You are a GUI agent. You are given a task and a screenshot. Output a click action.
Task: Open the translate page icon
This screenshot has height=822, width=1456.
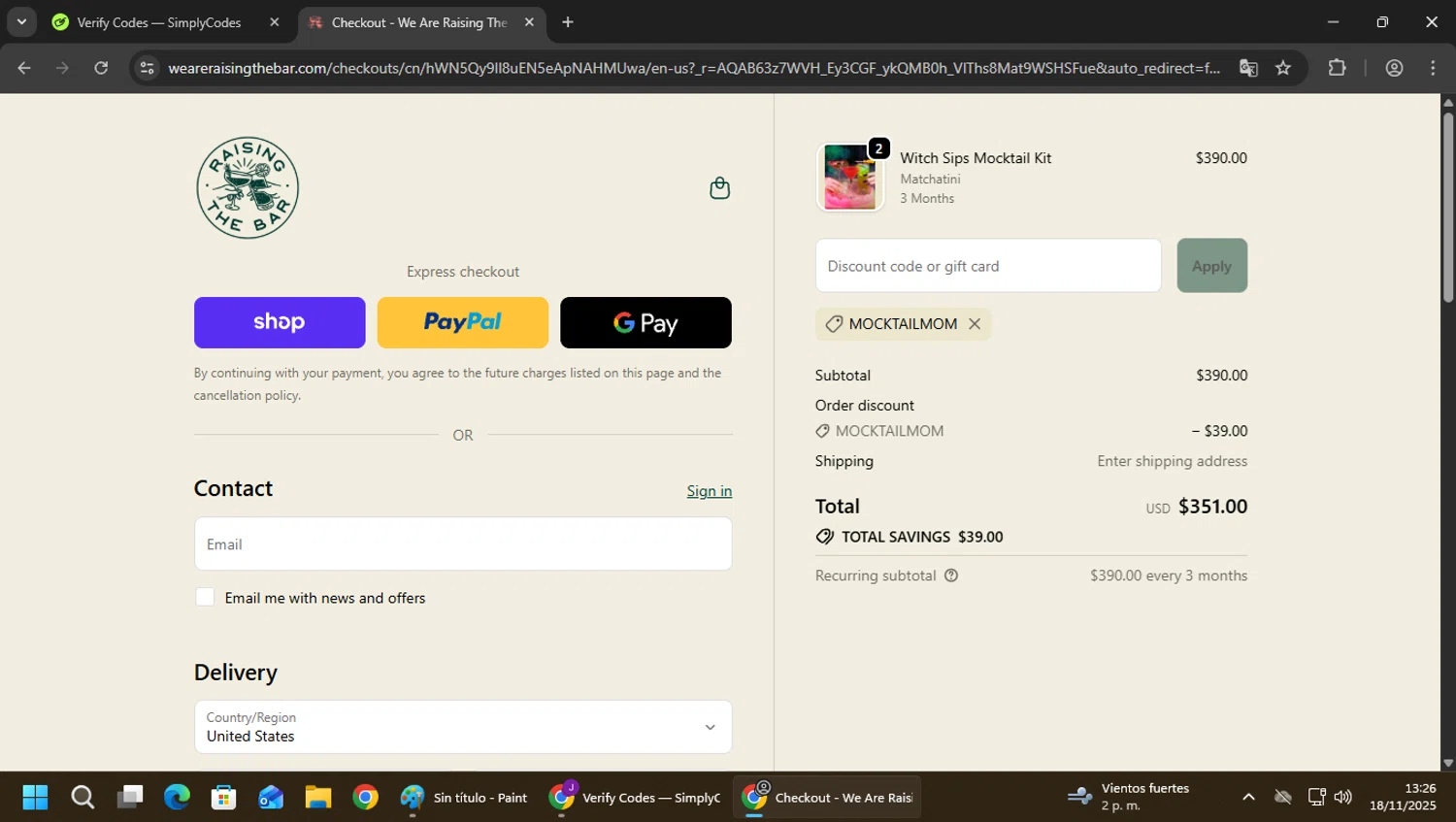[x=1248, y=68]
